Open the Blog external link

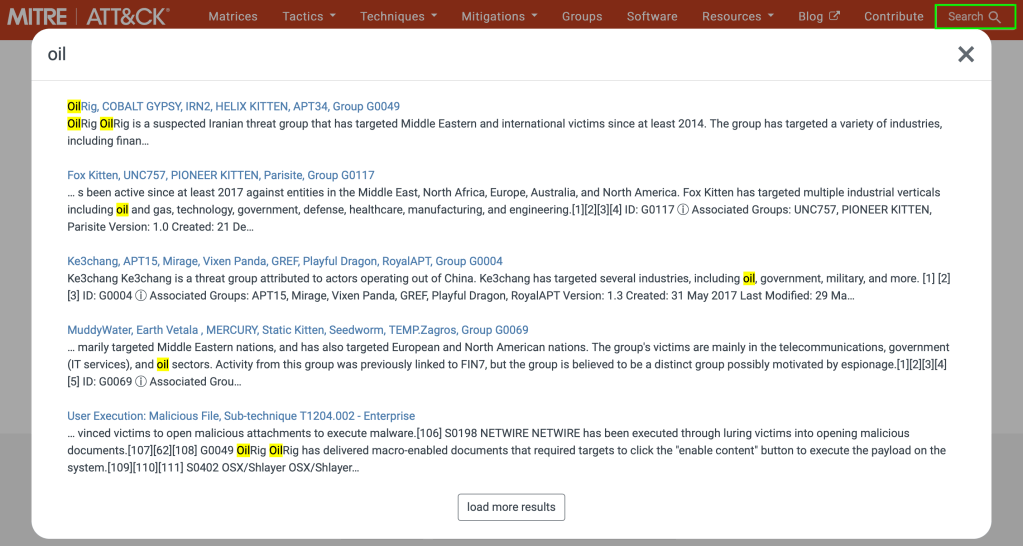tap(818, 16)
